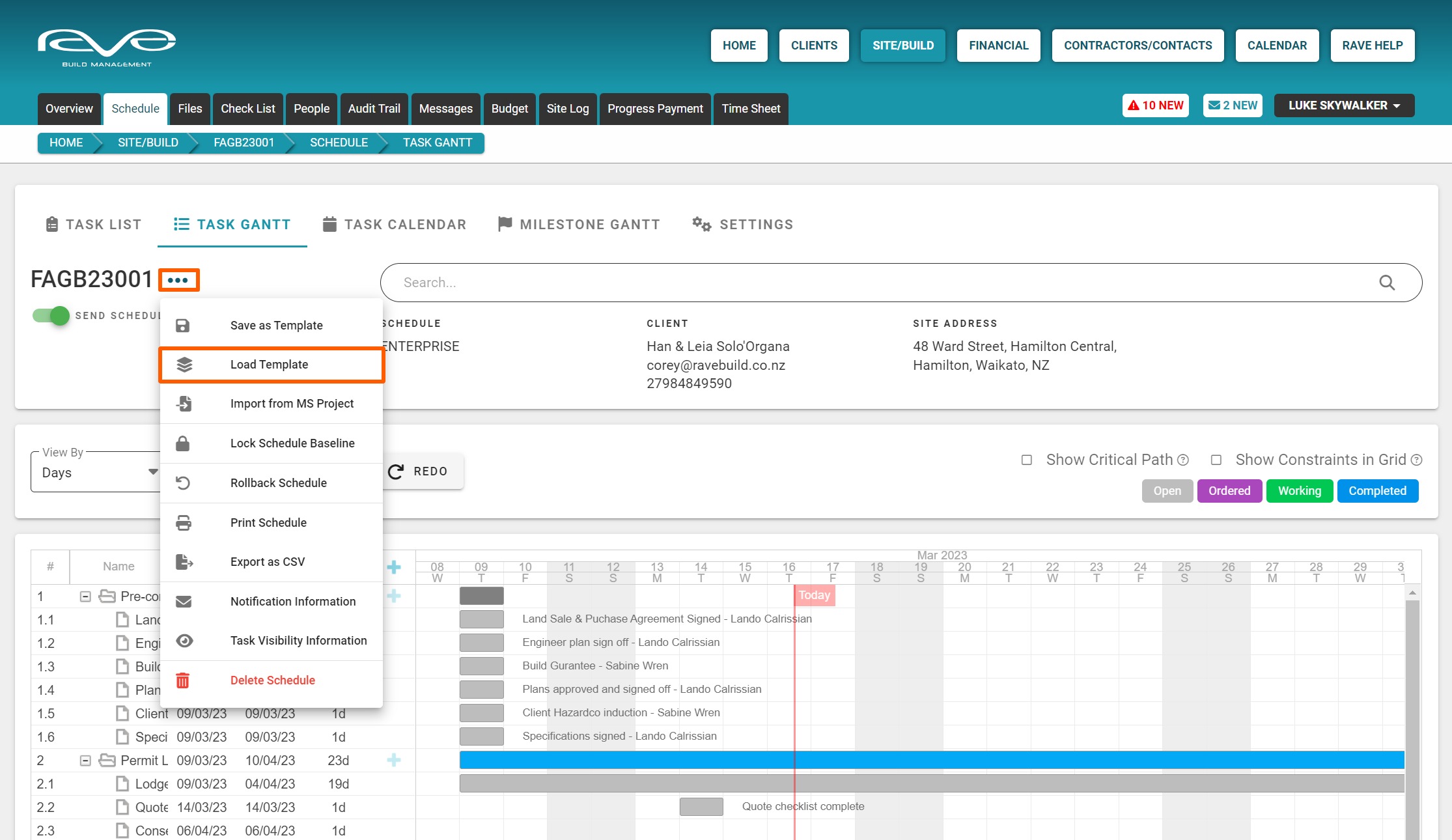Collapse the Permit task group
1452x840 pixels.
[85, 760]
